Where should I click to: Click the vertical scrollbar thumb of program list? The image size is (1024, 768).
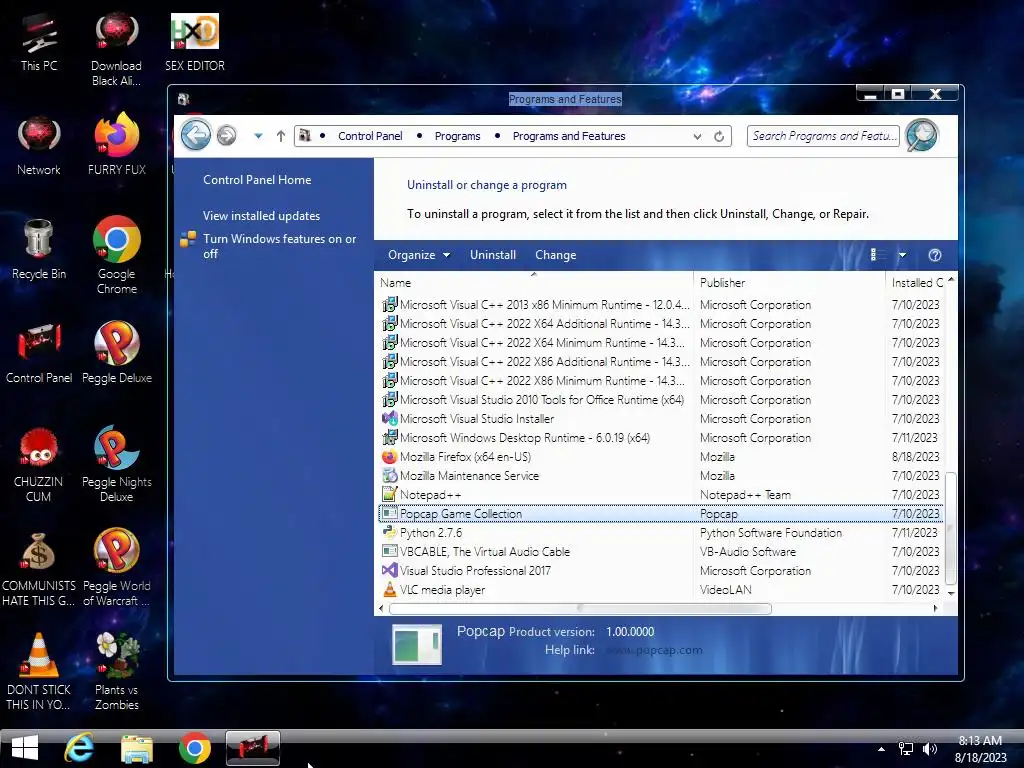pyautogui.click(x=951, y=528)
